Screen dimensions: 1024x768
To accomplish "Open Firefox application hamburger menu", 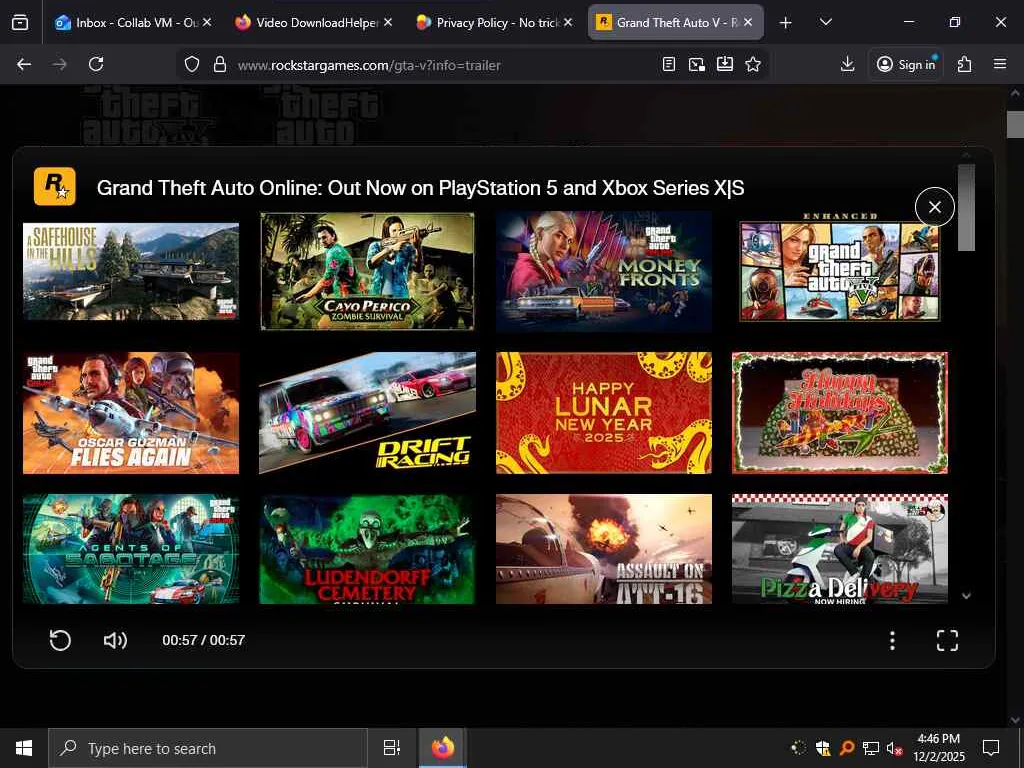I will click(1000, 64).
